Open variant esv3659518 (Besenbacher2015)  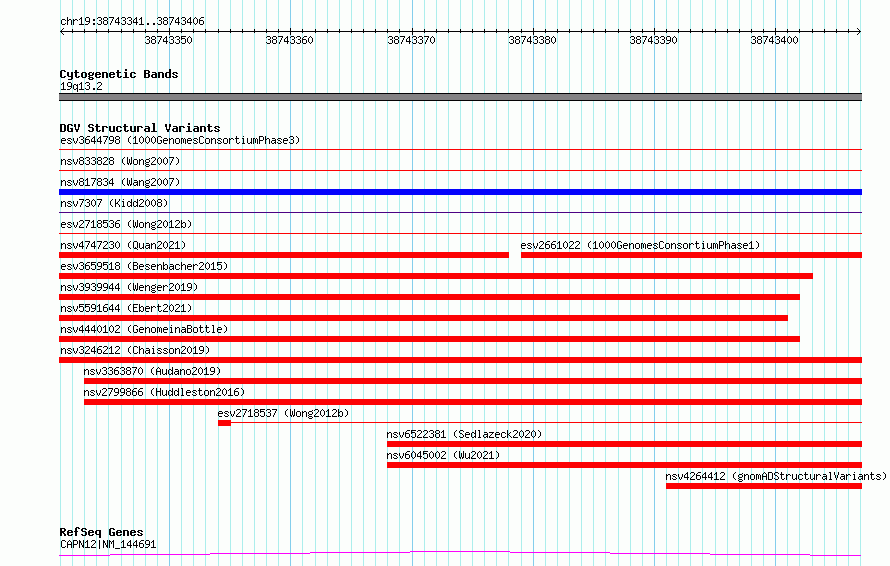tap(144, 266)
